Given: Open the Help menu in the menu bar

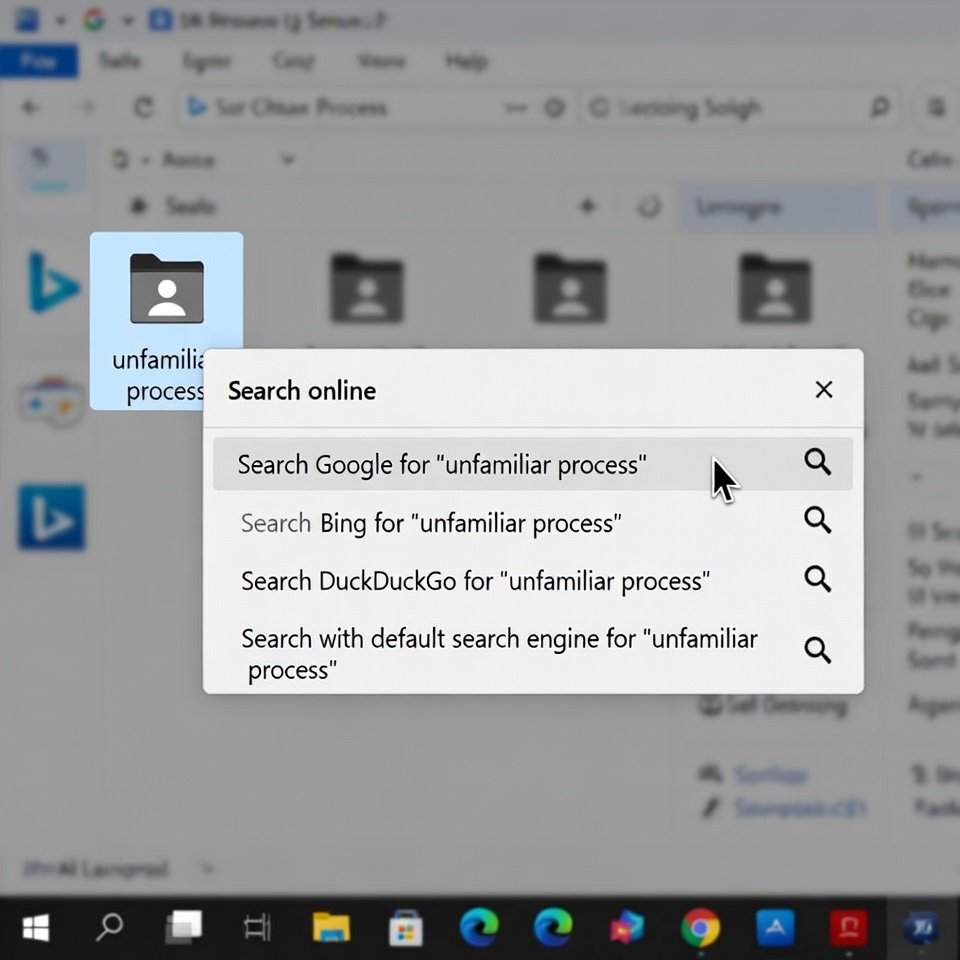Looking at the screenshot, I should 466,62.
